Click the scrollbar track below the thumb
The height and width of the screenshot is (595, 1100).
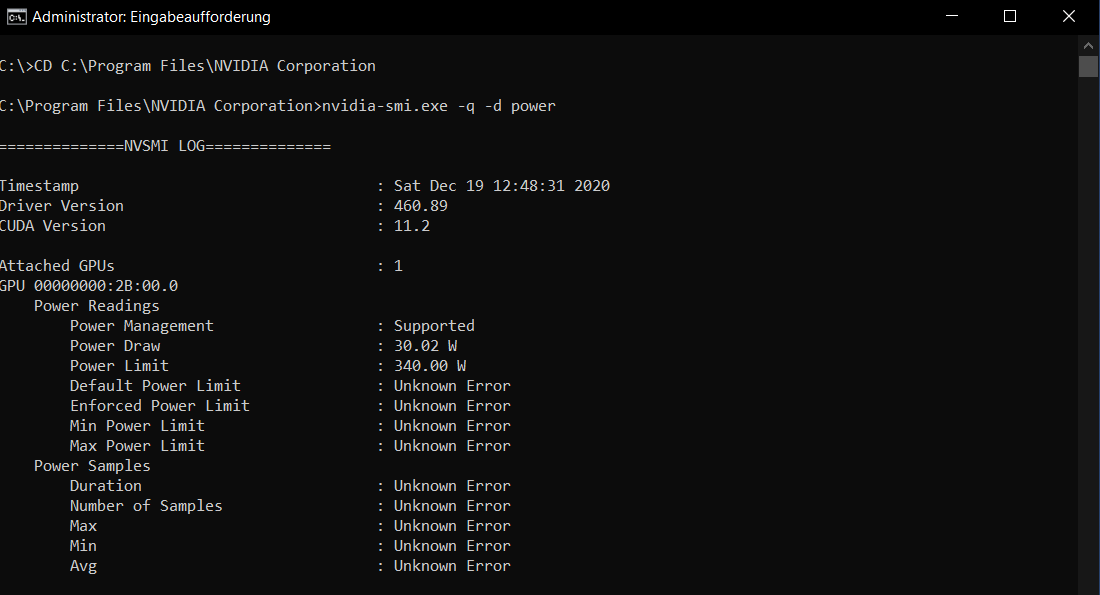click(x=1088, y=337)
